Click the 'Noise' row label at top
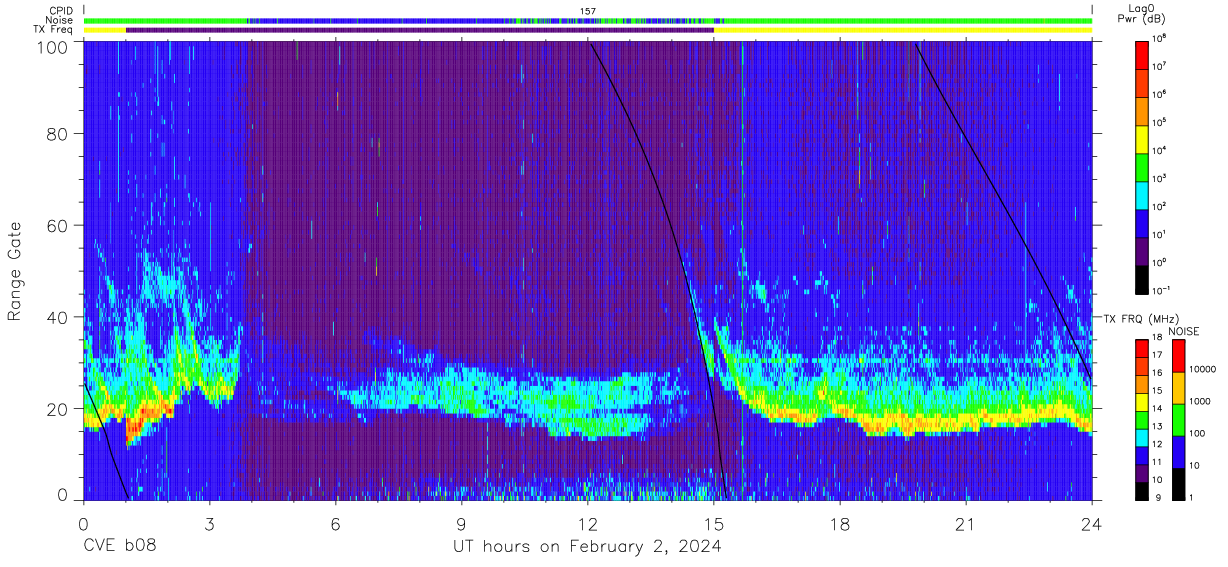1228x567 pixels. pos(58,20)
